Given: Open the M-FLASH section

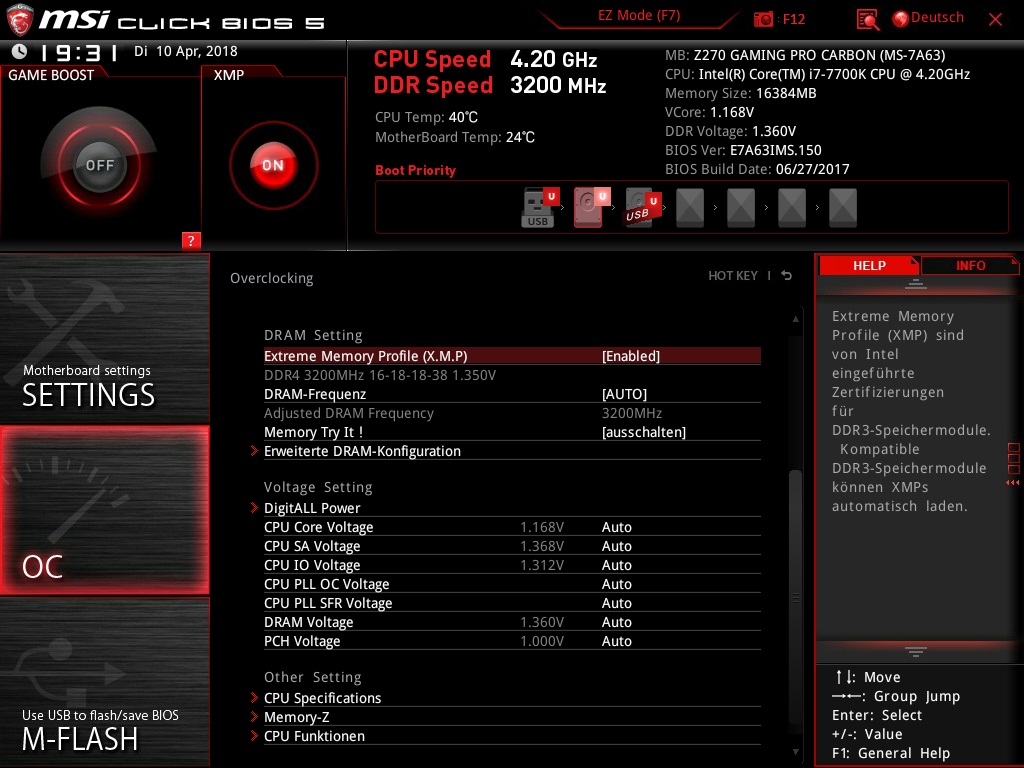Looking at the screenshot, I should pos(104,682).
